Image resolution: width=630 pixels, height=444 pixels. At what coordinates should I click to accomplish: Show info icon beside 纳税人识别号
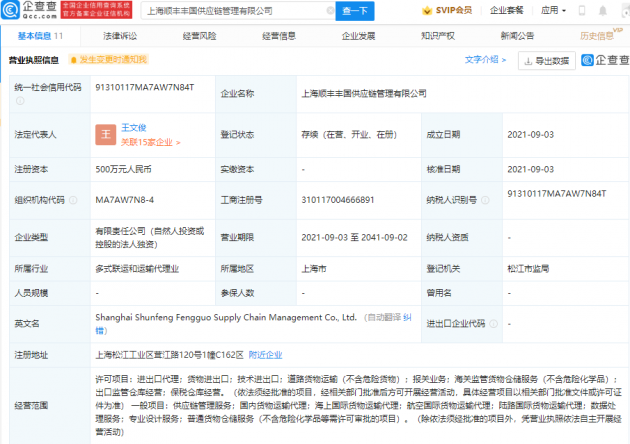click(485, 200)
